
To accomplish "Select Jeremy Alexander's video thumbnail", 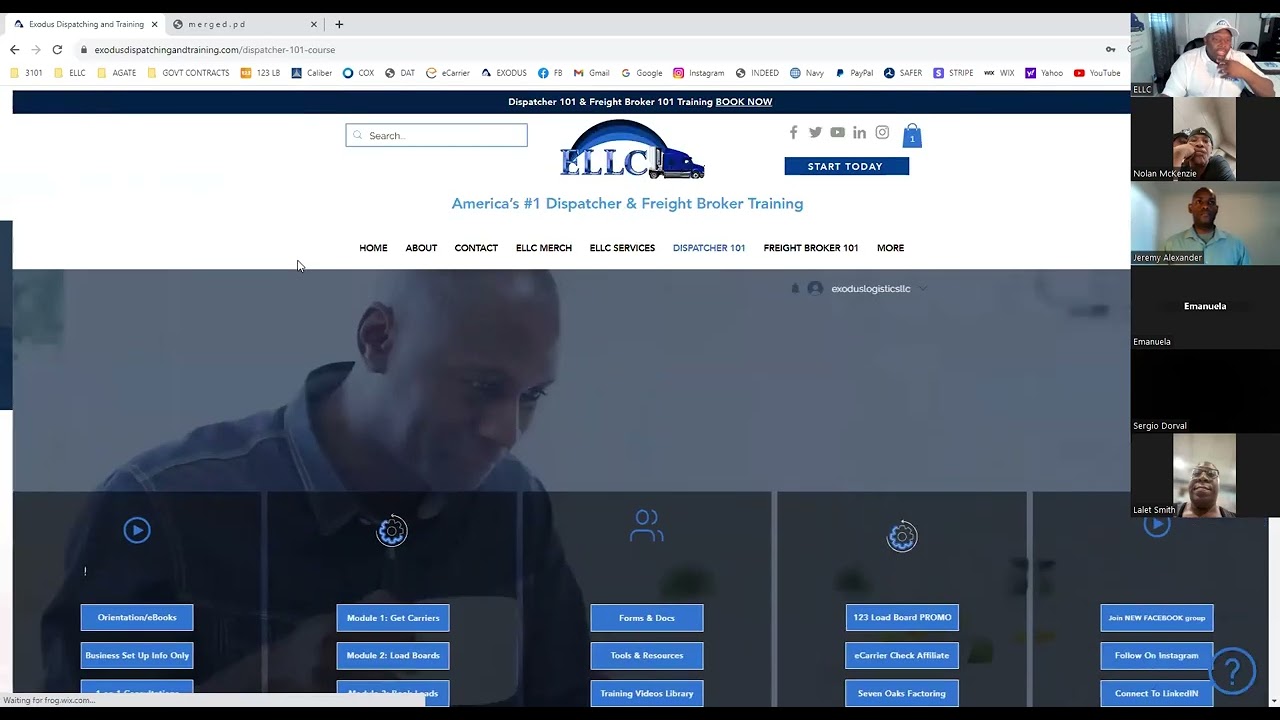I will tap(1205, 223).
